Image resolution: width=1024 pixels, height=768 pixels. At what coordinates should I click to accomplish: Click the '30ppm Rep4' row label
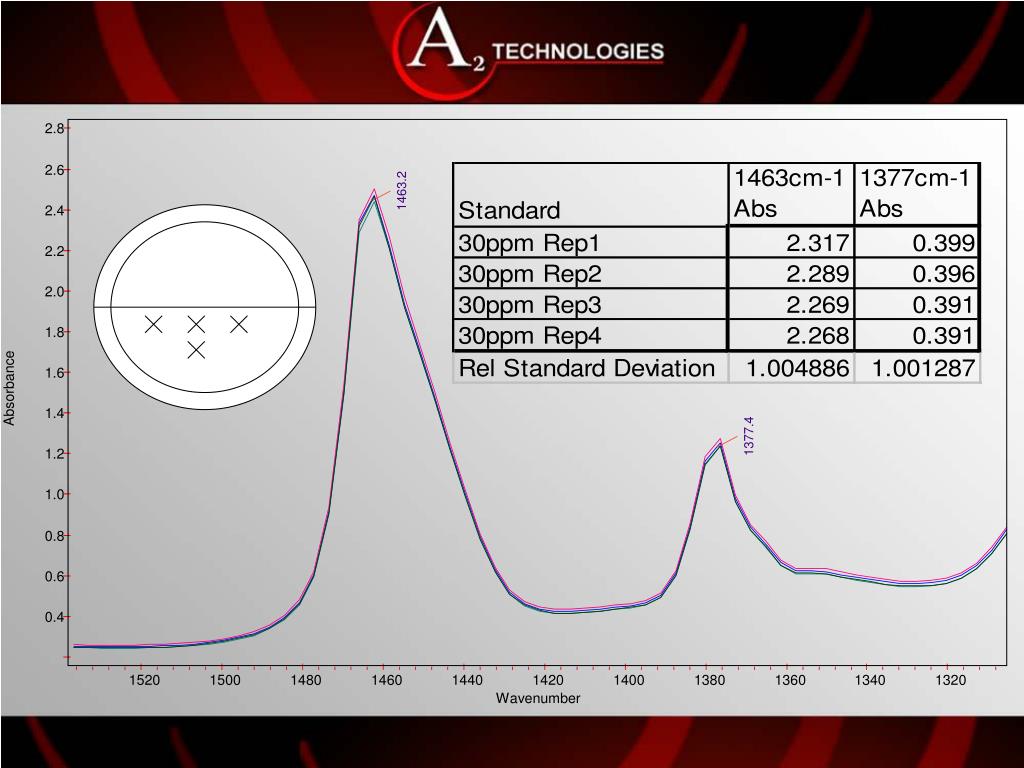(x=530, y=336)
